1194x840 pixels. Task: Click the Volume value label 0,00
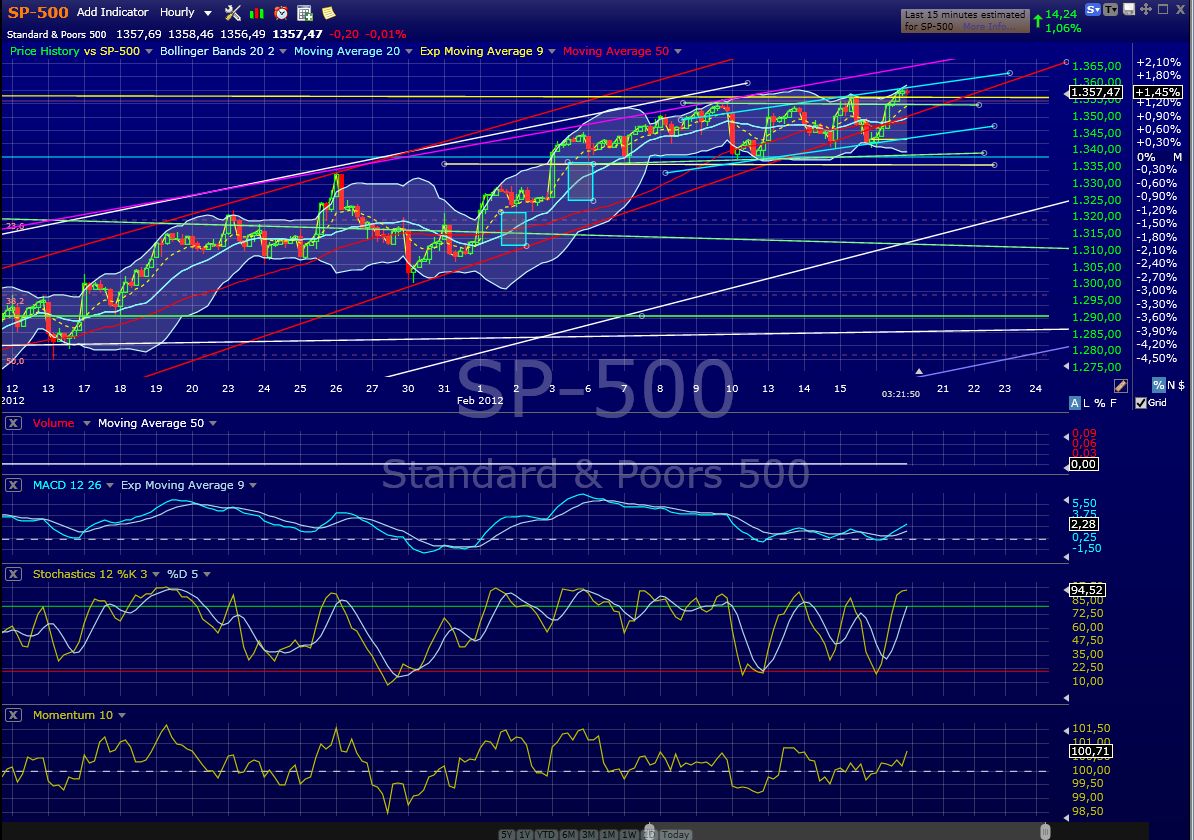point(1084,465)
